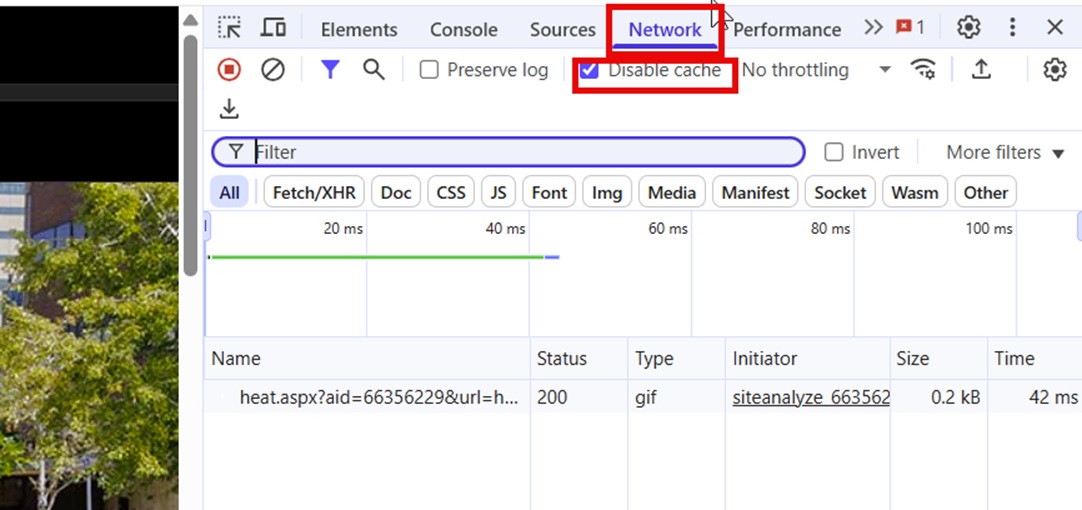Viewport: 1082px width, 510px height.
Task: Show more tabs chevron
Action: click(873, 28)
